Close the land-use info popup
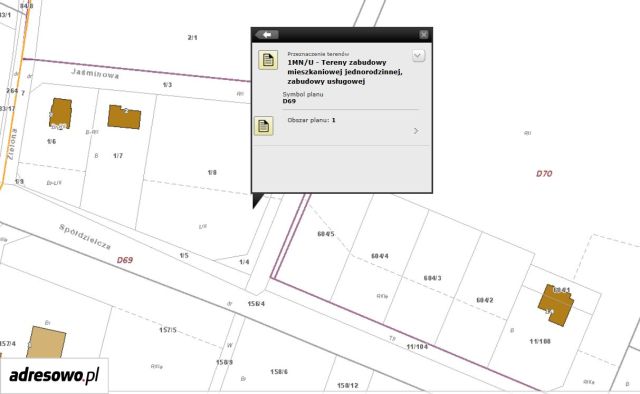The width and height of the screenshot is (640, 394). 424,35
